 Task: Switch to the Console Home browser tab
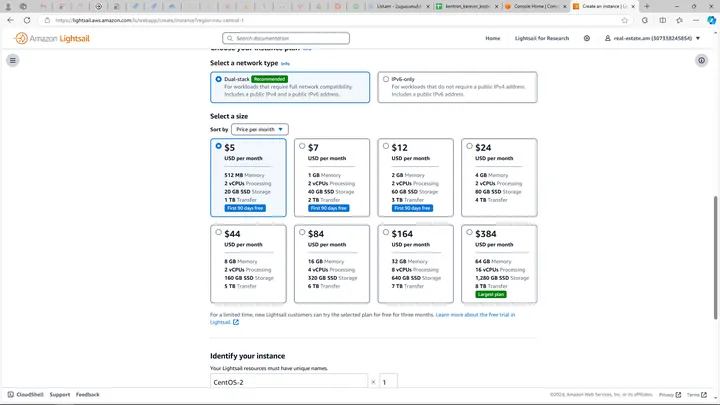(533, 6)
